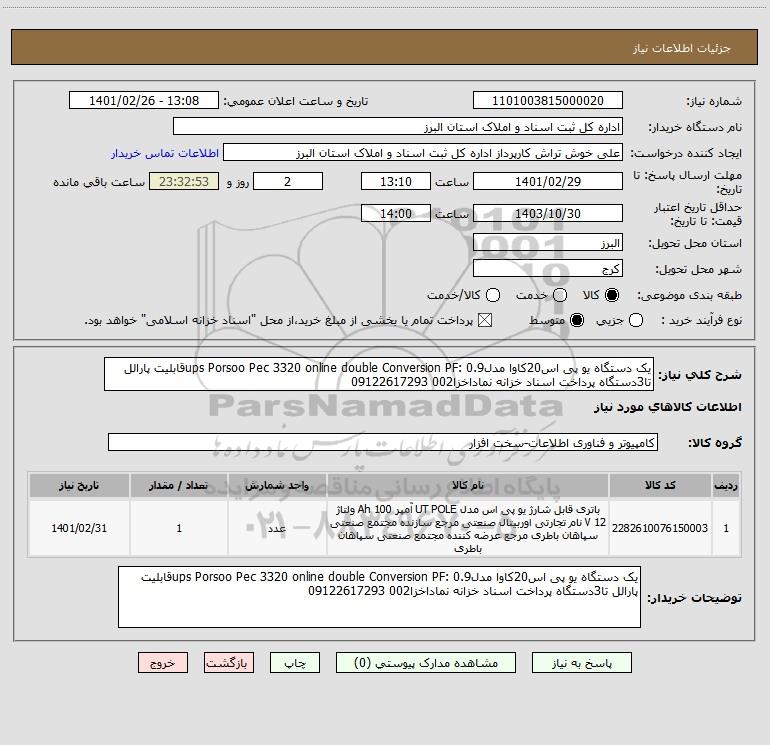The height and width of the screenshot is (745, 770).
Task: Click the response deadline time 13:10 field
Action: [396, 181]
